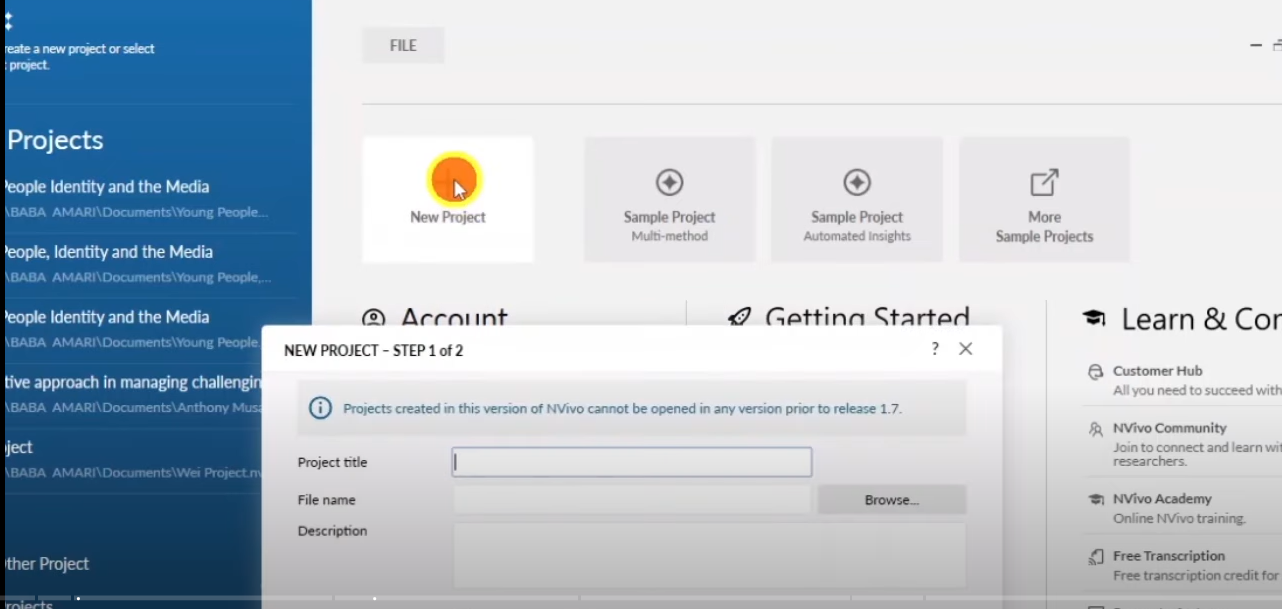Click the More Sample Projects external-link icon
This screenshot has height=609, width=1282.
1044,183
